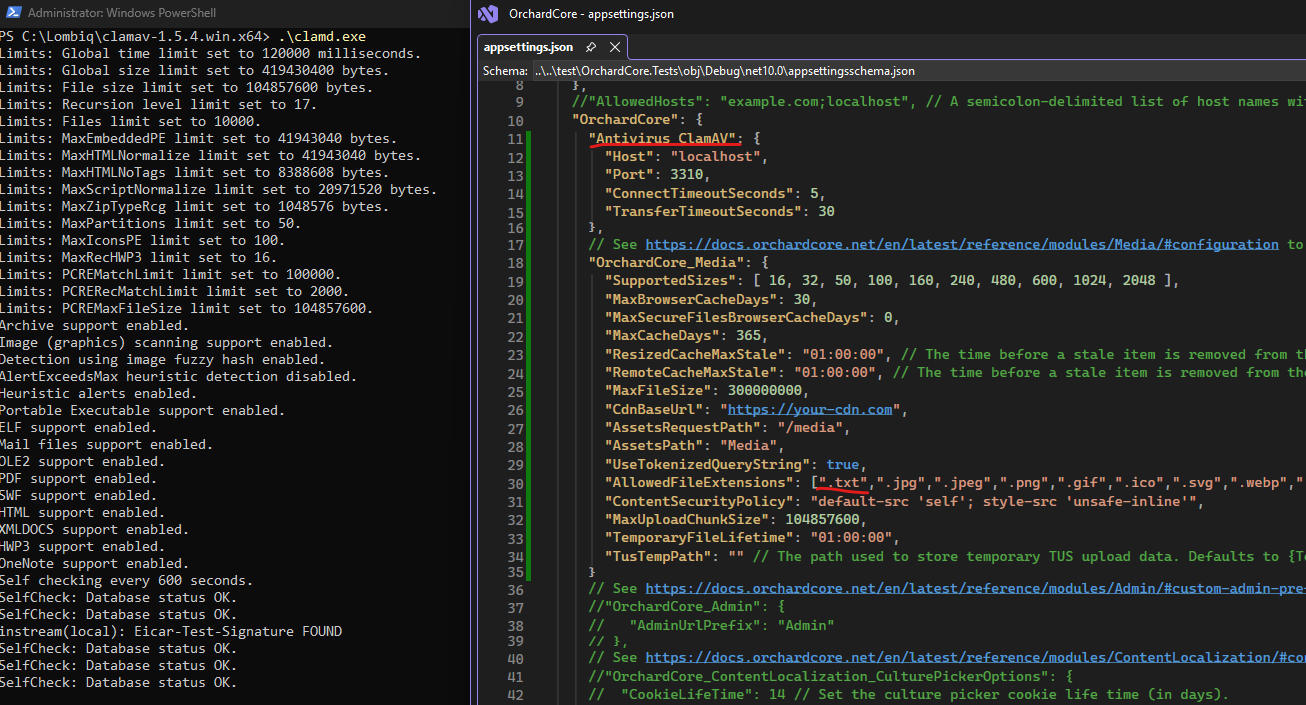
Task: Click "AlertExceedsMax heuristic detection disabled" line
Action: pos(178,376)
